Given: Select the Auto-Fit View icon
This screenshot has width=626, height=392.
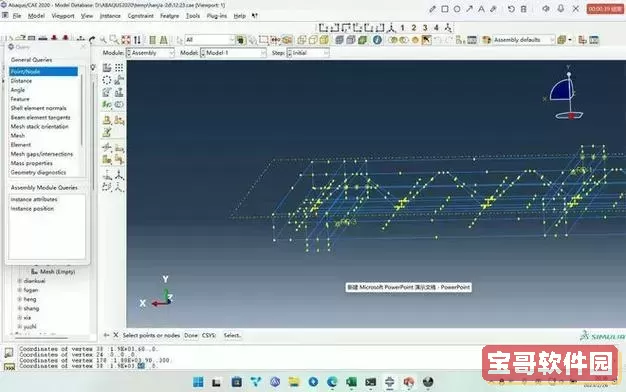Looking at the screenshot, I should 126,40.
